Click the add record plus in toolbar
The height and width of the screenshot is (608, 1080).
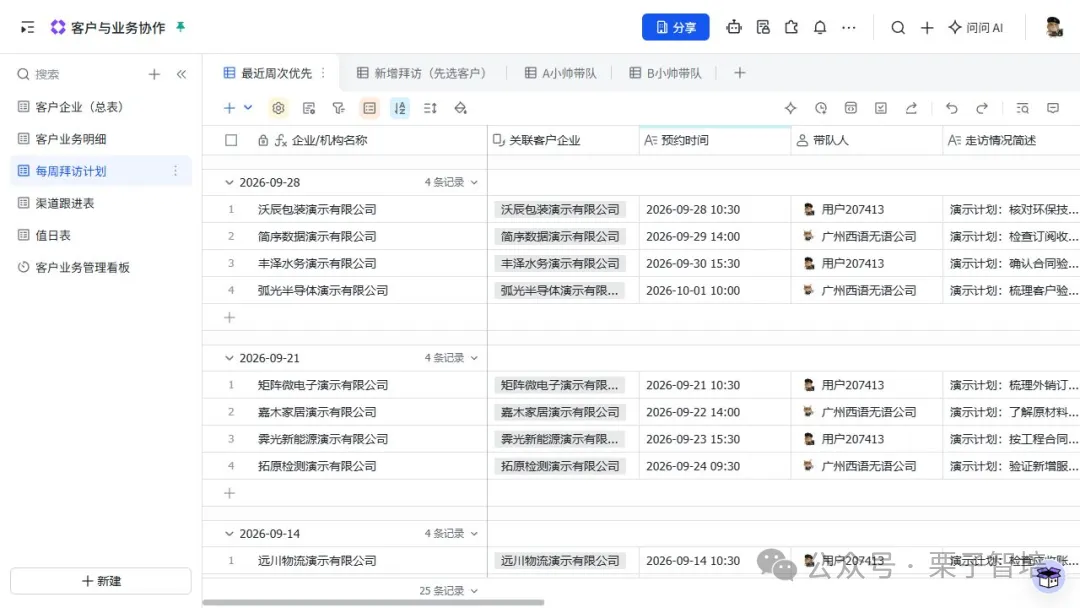point(229,108)
